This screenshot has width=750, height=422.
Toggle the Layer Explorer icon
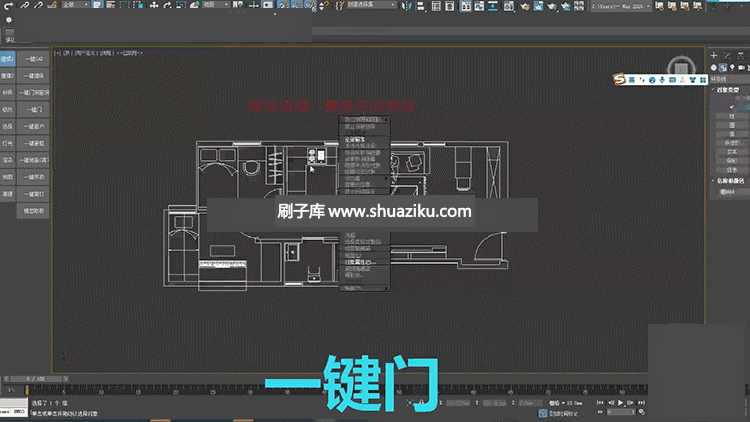pos(450,5)
